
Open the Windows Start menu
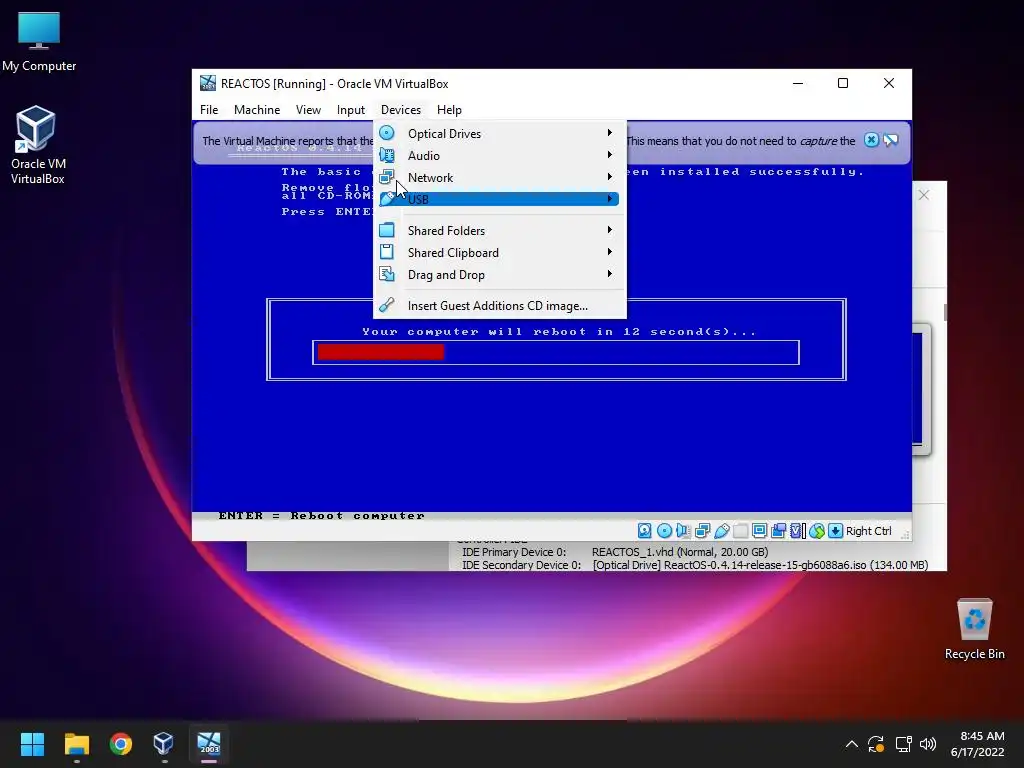click(x=32, y=744)
